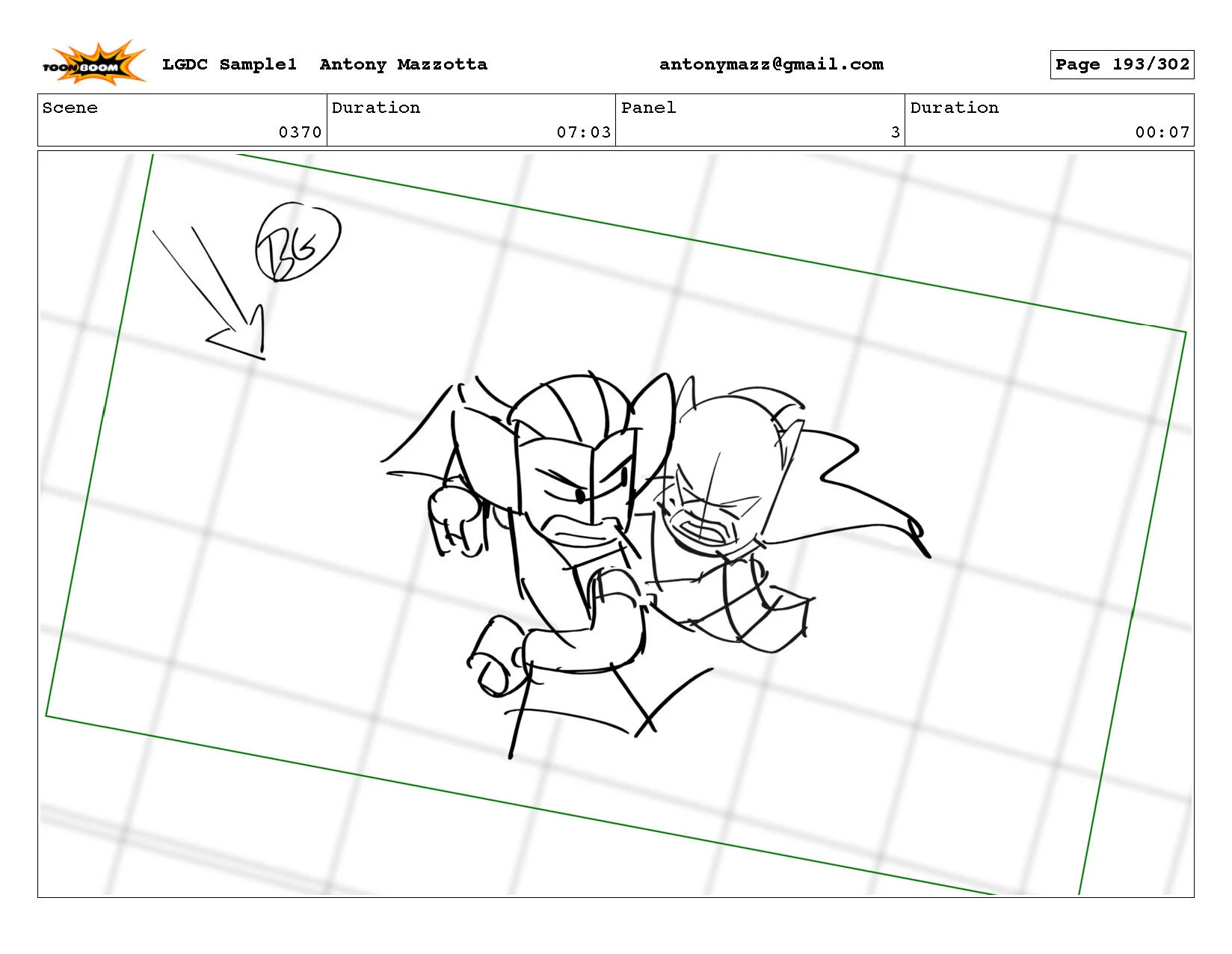Select the scene duration value '07:03'
Screen dimensions: 1232x954
[584, 132]
